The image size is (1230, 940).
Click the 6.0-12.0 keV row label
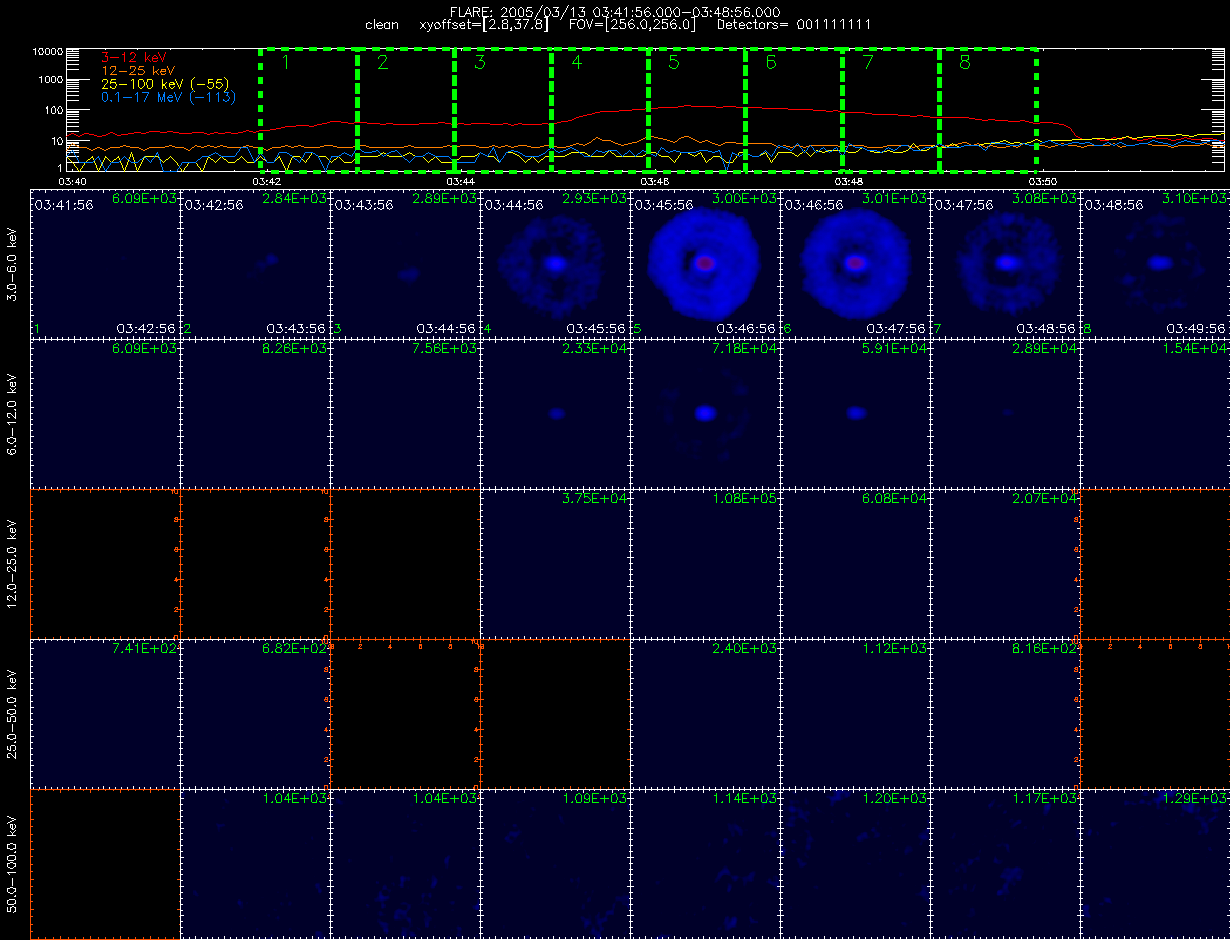pos(13,413)
